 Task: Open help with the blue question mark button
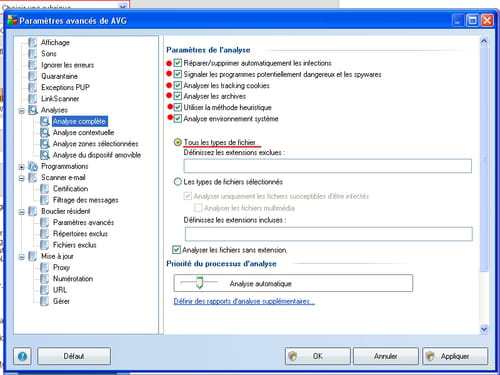[x=22, y=356]
